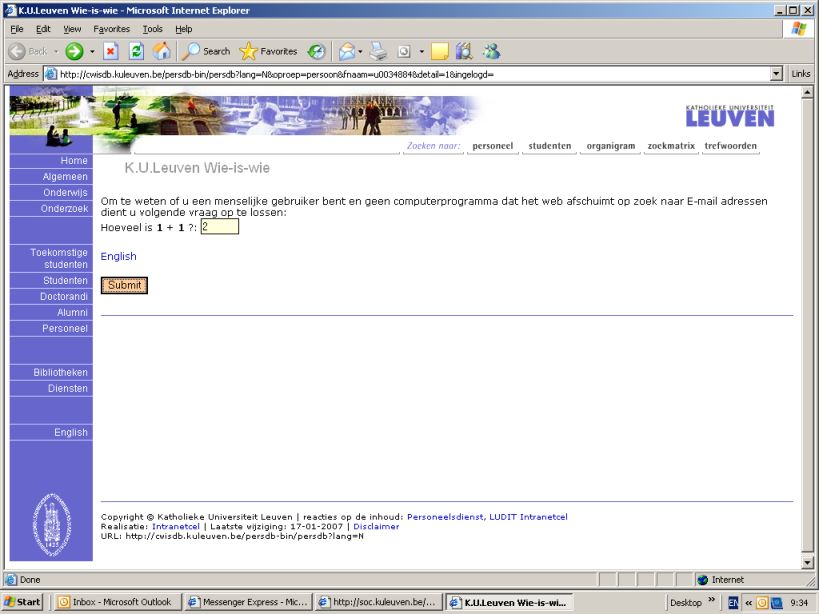
Task: Click the History icon in the toolbar
Action: (x=316, y=51)
